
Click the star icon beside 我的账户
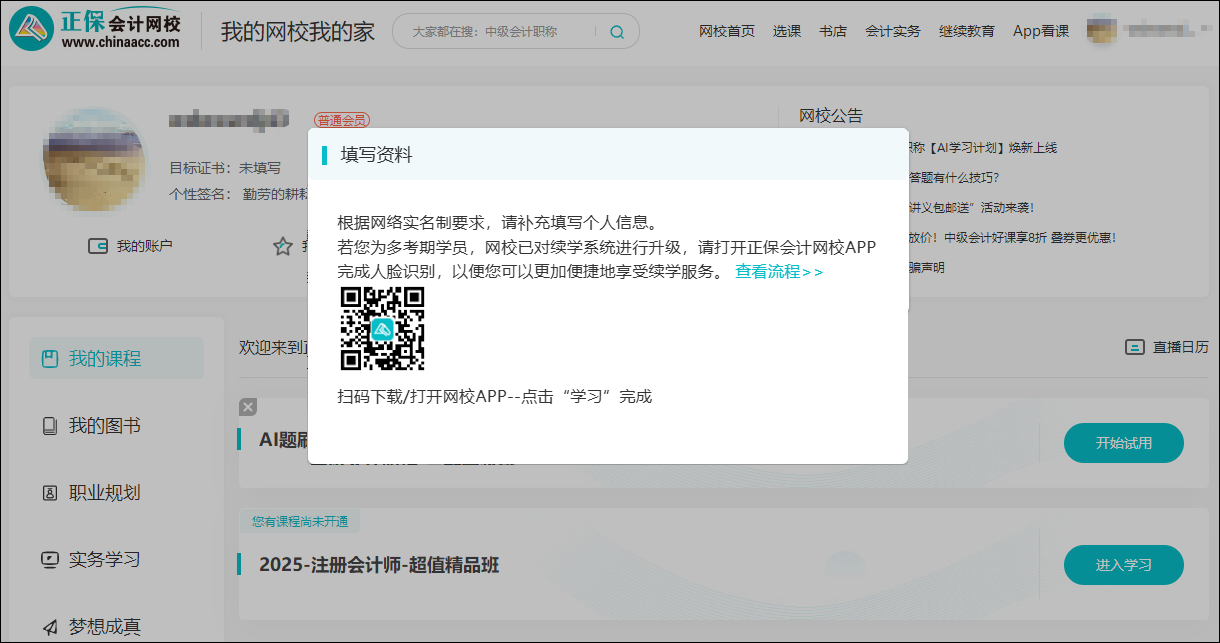pyautogui.click(x=283, y=246)
